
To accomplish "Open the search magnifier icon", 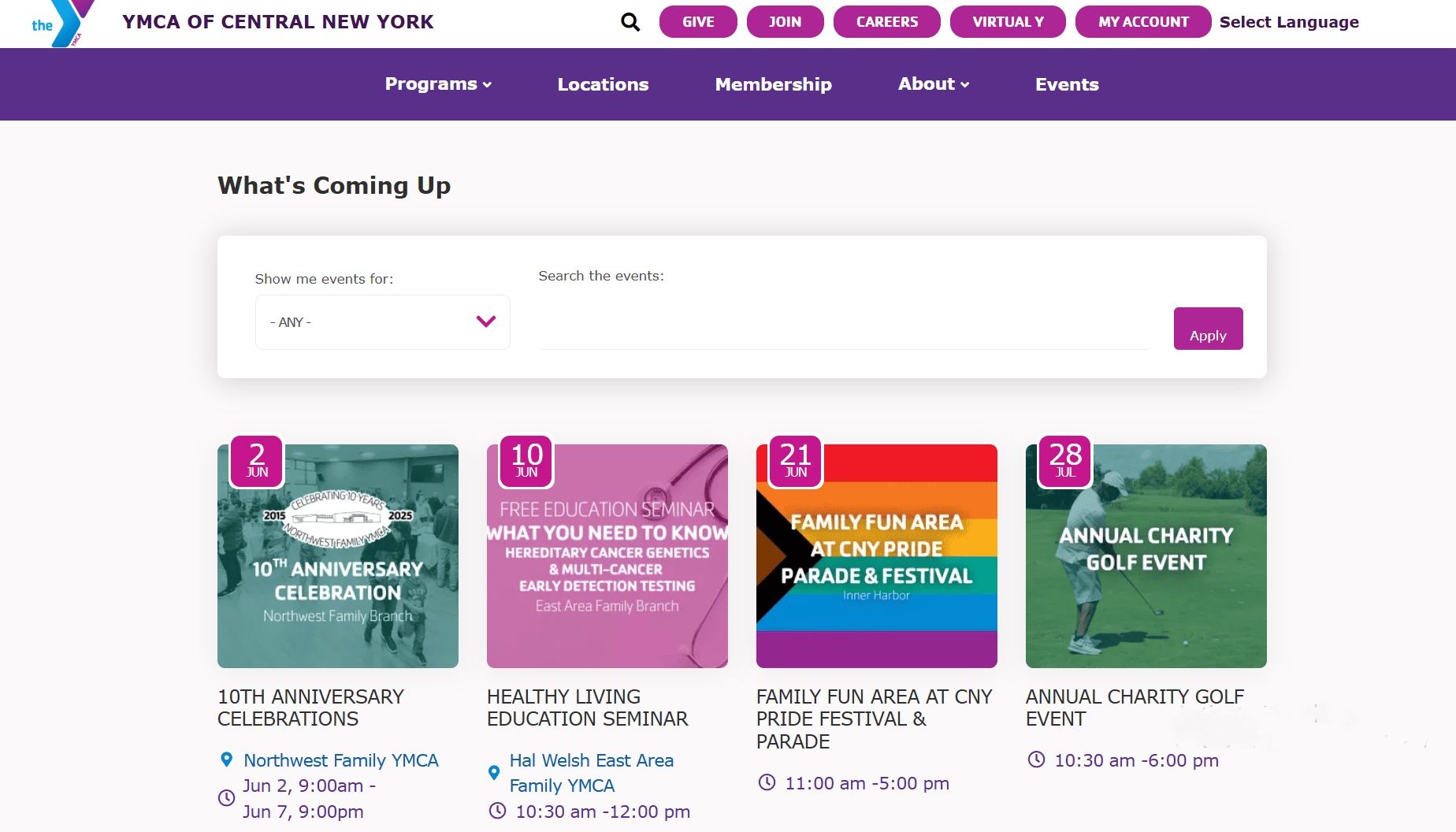I will click(630, 22).
